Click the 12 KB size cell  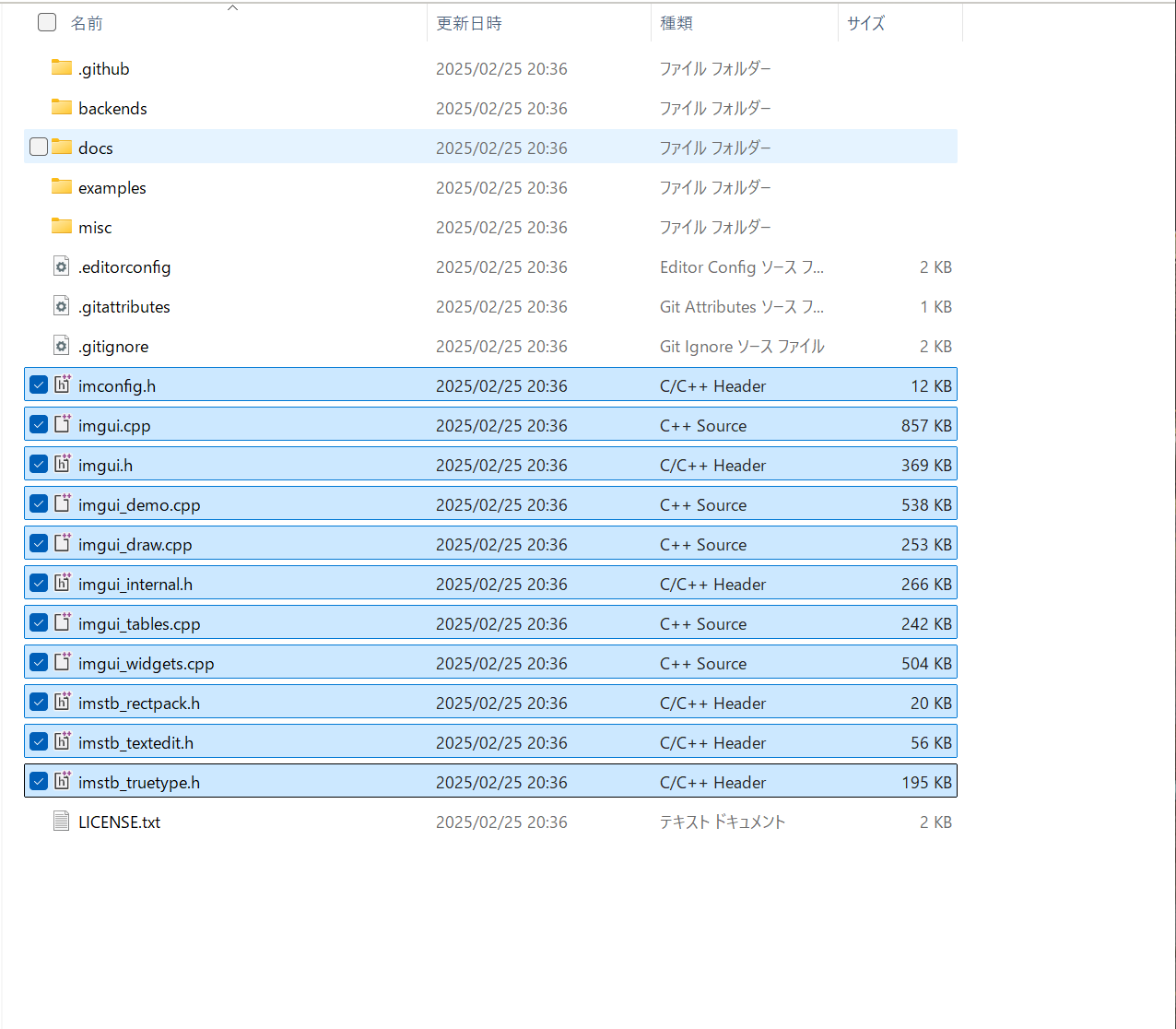click(931, 386)
